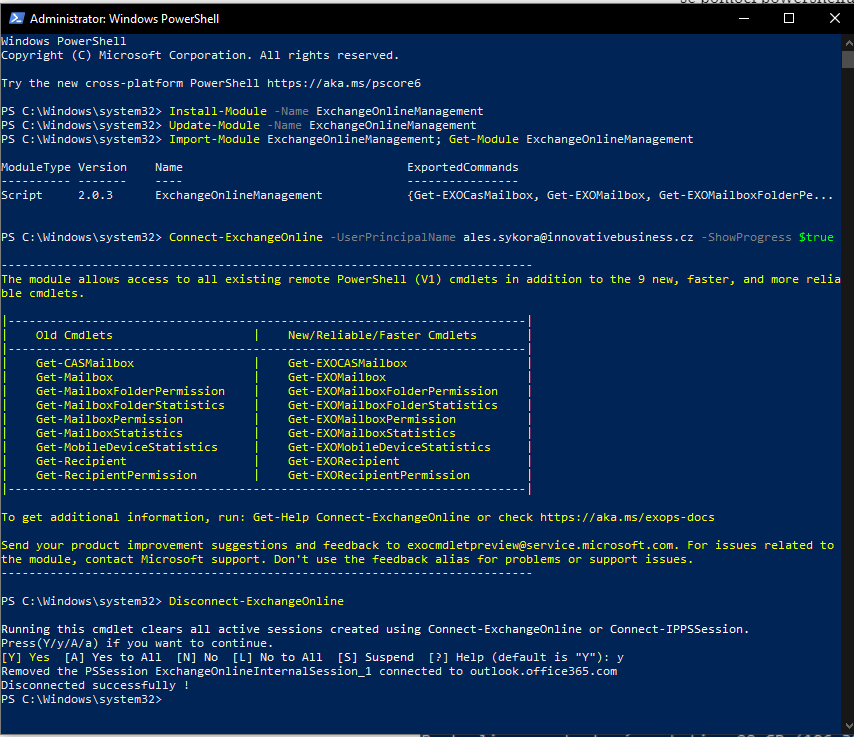
Task: Click the $true value
Action: click(x=816, y=237)
